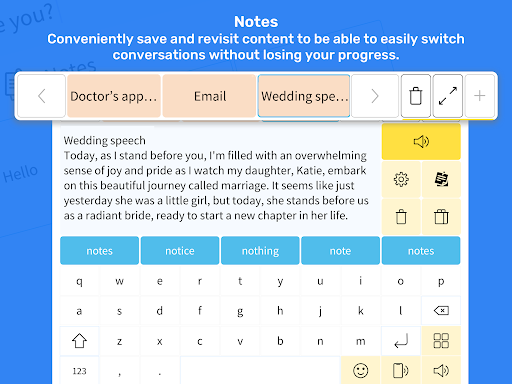Click the trash icon in notes toolbar
Viewport: 512px width, 384px height.
pos(416,96)
